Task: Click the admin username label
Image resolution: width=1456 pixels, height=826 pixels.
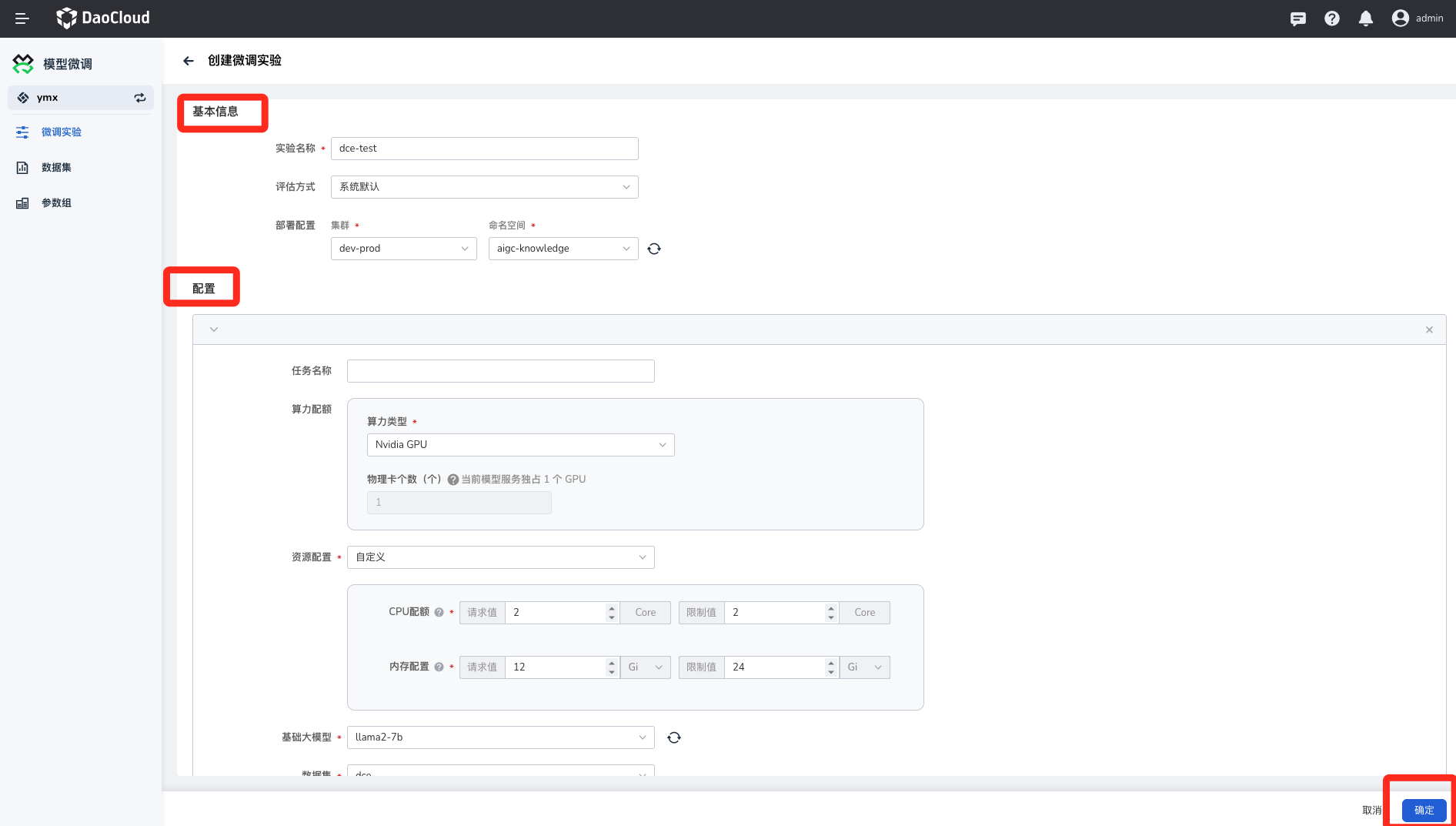Action: click(1430, 18)
